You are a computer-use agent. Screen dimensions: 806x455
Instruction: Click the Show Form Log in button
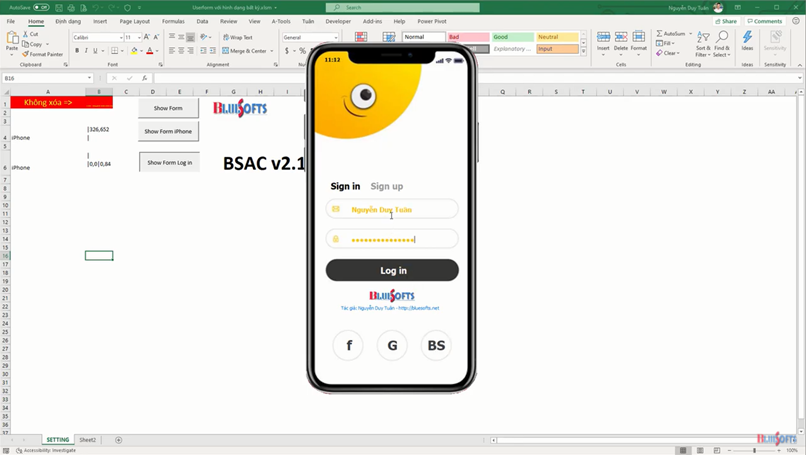point(170,162)
